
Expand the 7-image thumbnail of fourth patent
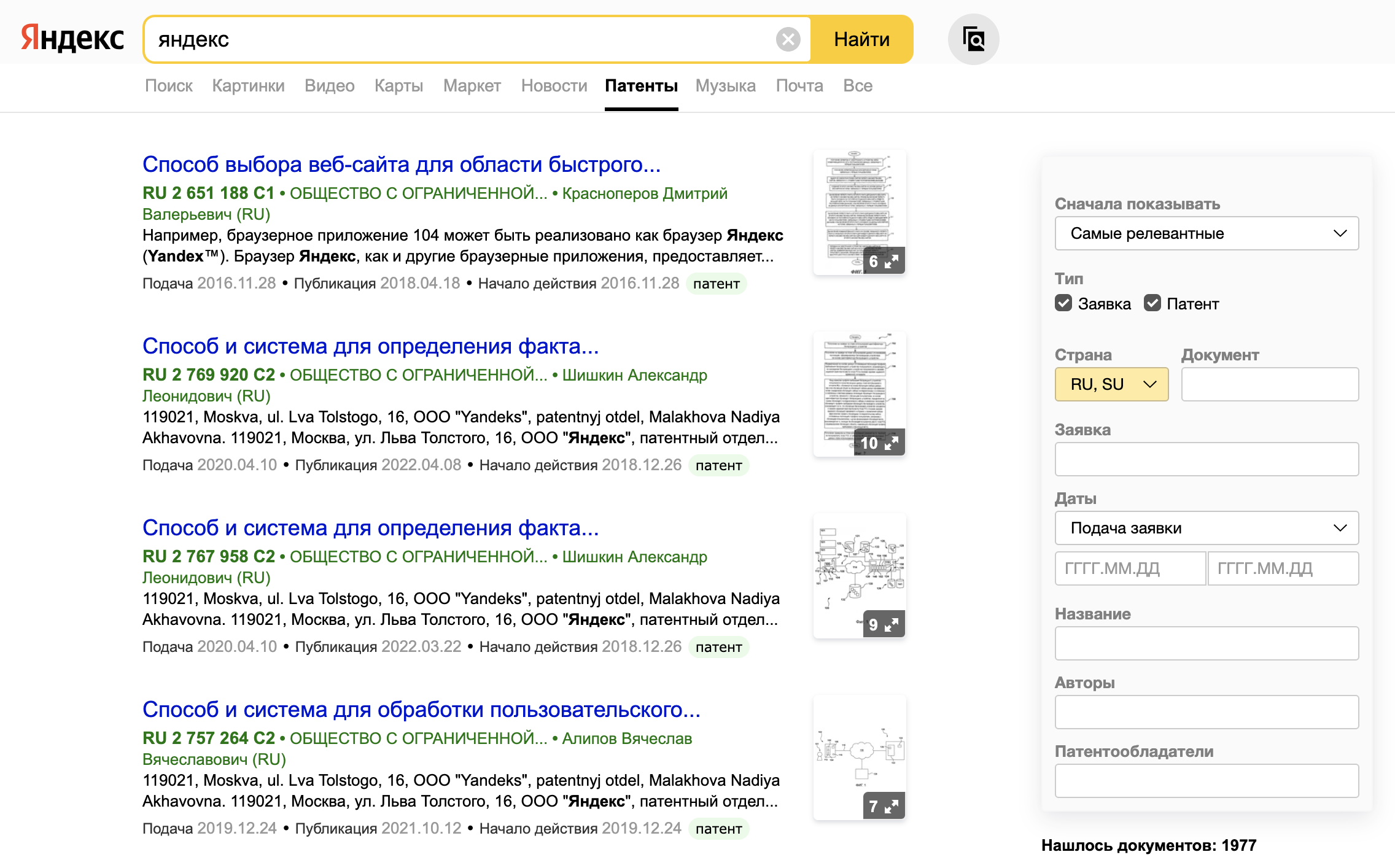(884, 806)
